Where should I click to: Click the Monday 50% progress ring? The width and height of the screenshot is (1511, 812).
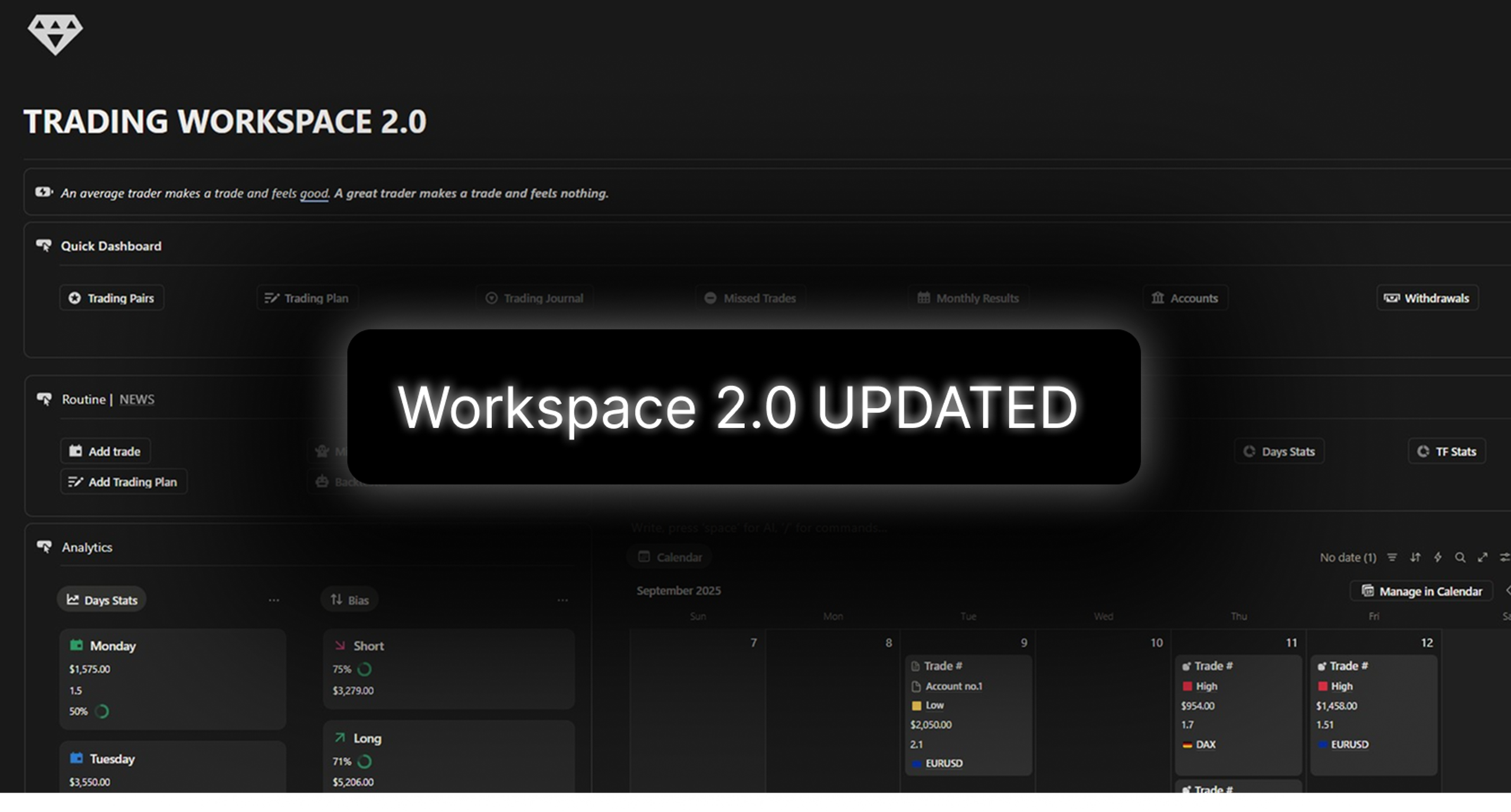point(102,712)
